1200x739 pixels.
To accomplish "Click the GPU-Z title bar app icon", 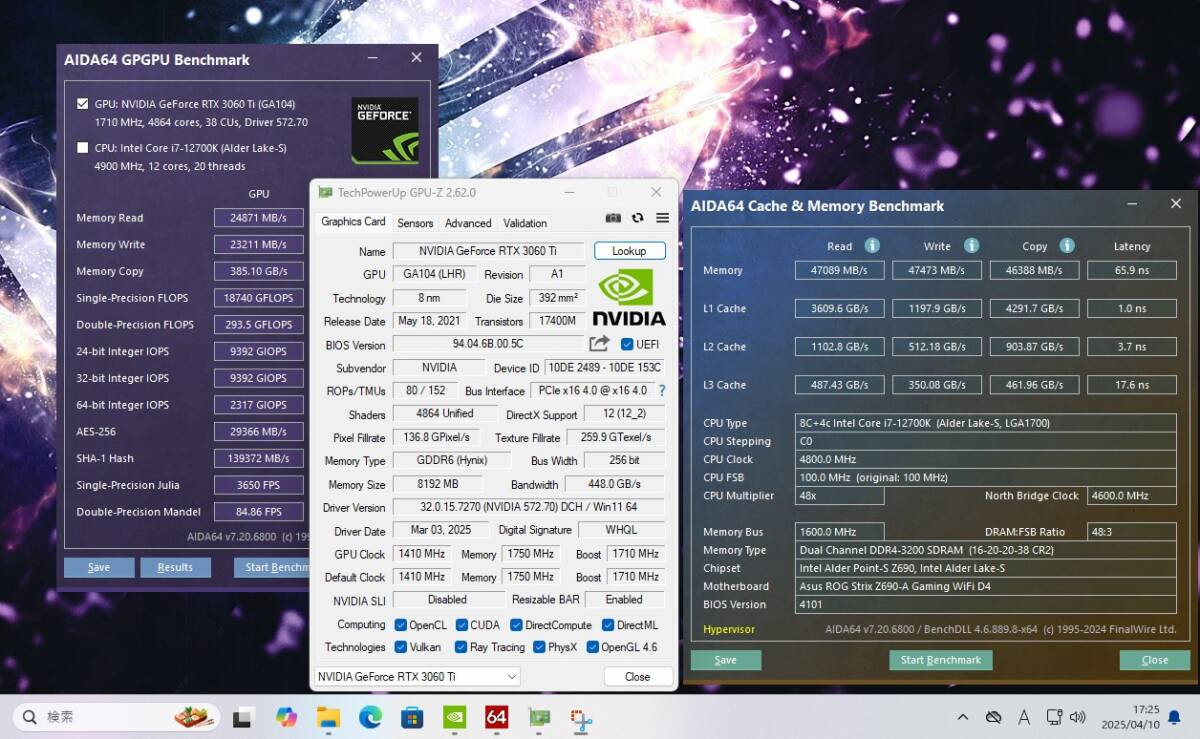I will point(325,192).
